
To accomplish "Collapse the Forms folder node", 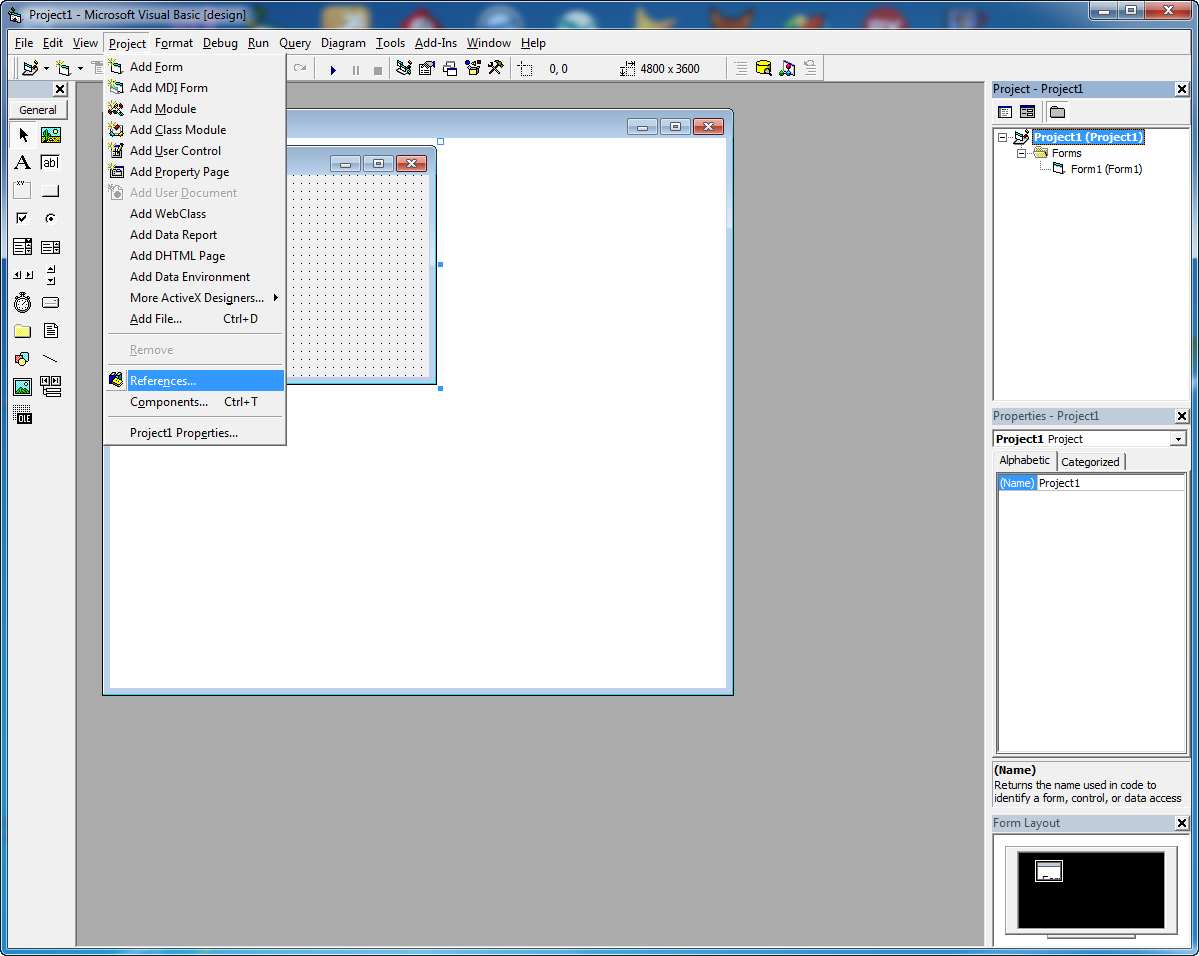I will 1021,153.
